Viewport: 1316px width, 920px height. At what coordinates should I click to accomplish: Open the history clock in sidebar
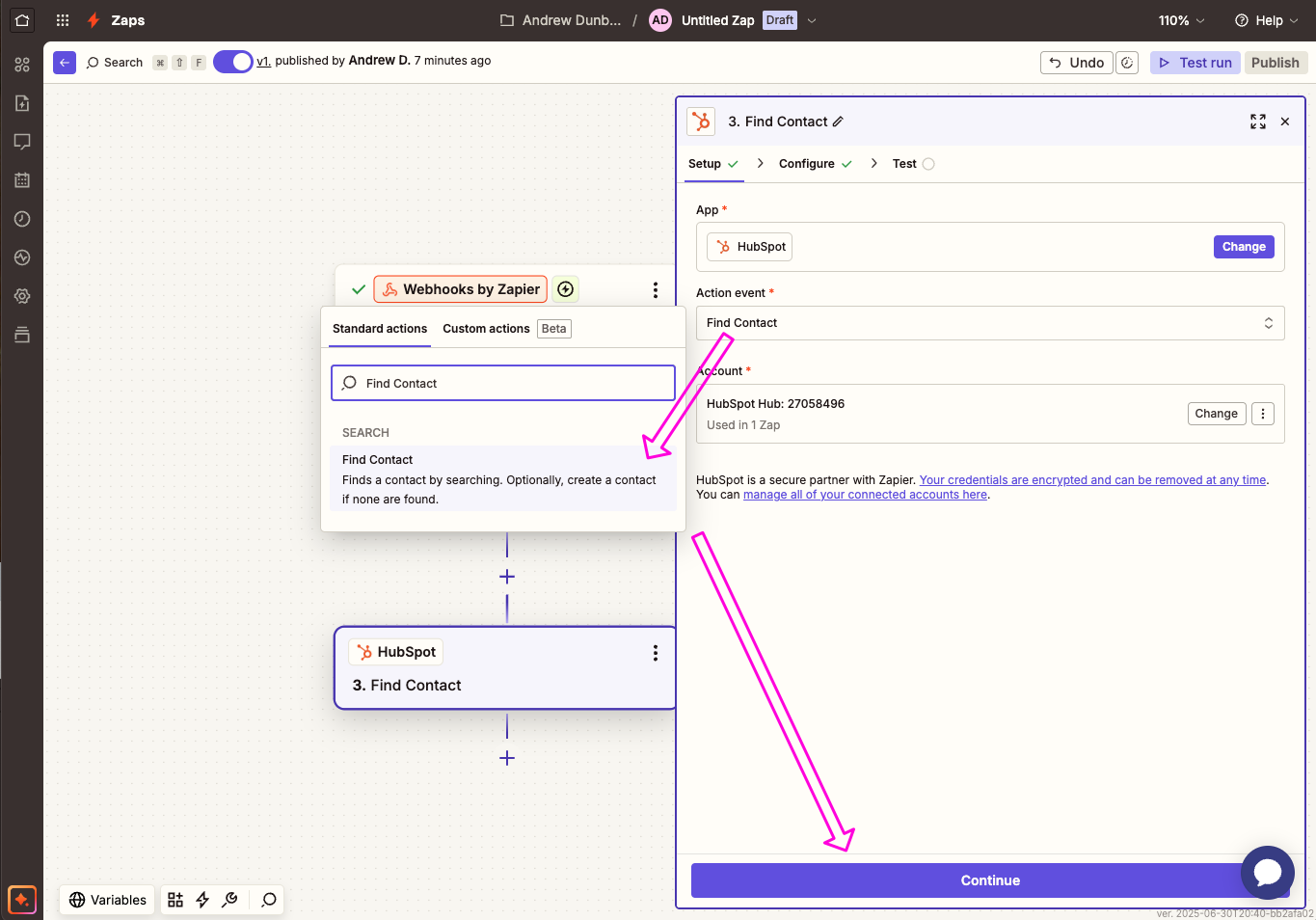(x=22, y=219)
